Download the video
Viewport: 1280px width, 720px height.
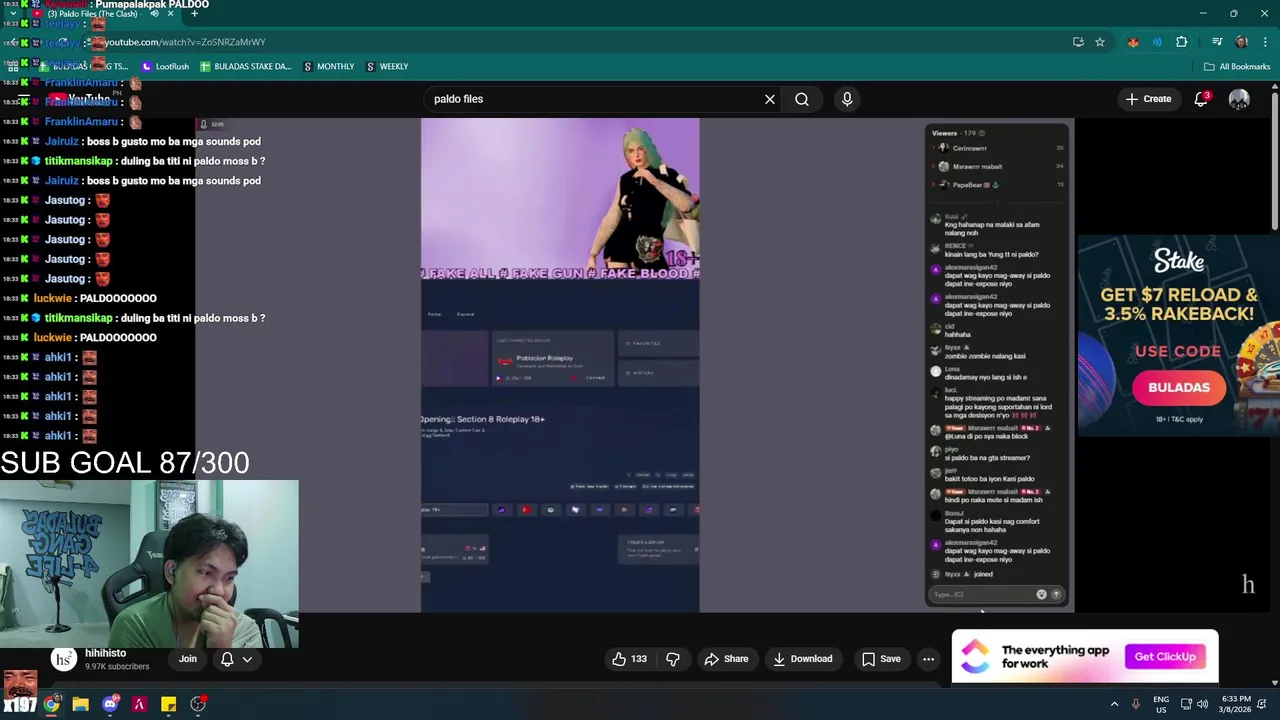[x=803, y=659]
